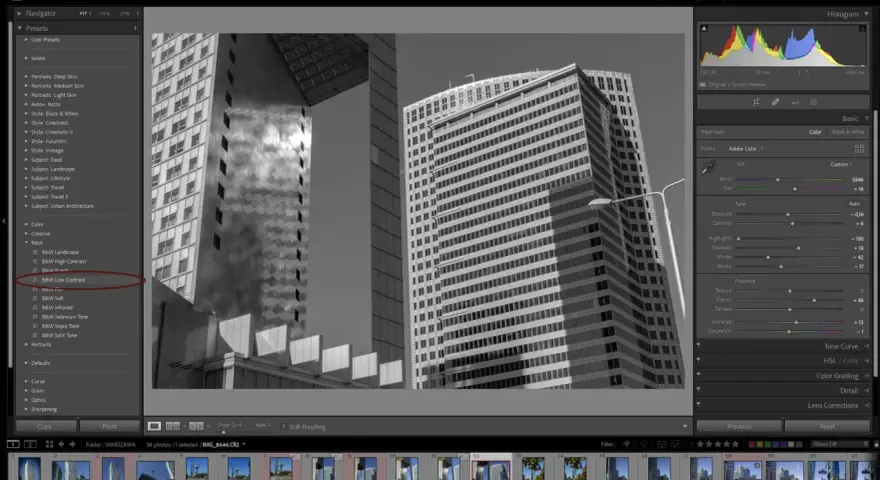Select the Red Eye Correction tool

795,102
